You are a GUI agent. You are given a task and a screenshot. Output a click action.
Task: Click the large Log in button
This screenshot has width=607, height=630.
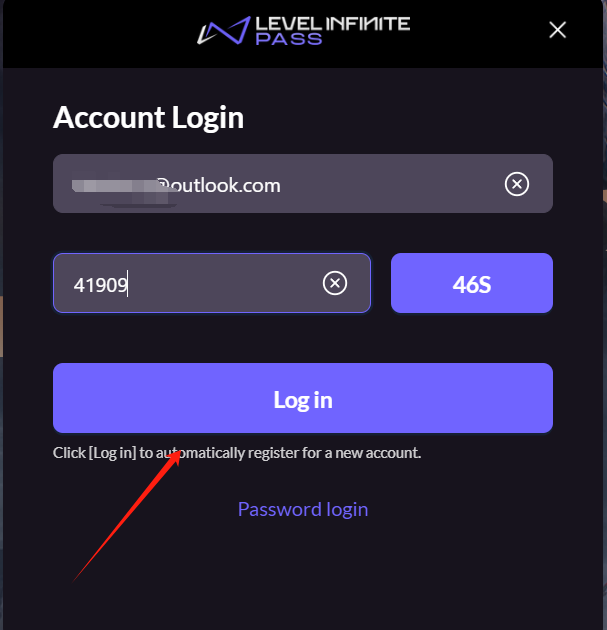[x=303, y=398]
